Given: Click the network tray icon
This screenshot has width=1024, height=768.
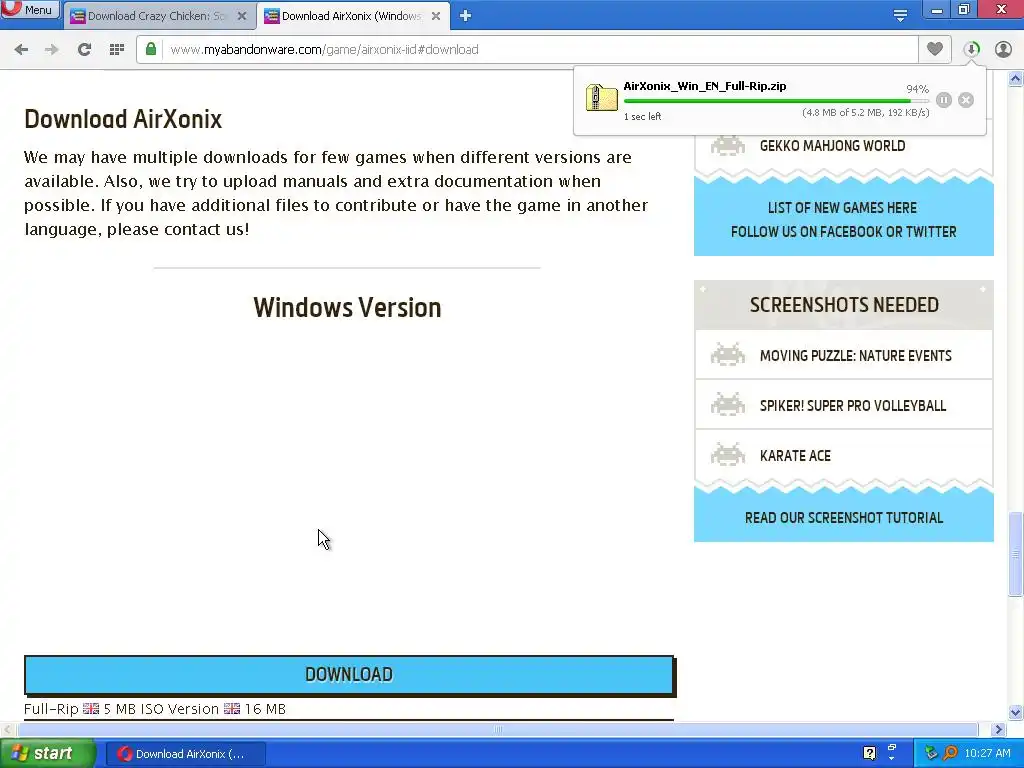Looking at the screenshot, I should (931, 753).
